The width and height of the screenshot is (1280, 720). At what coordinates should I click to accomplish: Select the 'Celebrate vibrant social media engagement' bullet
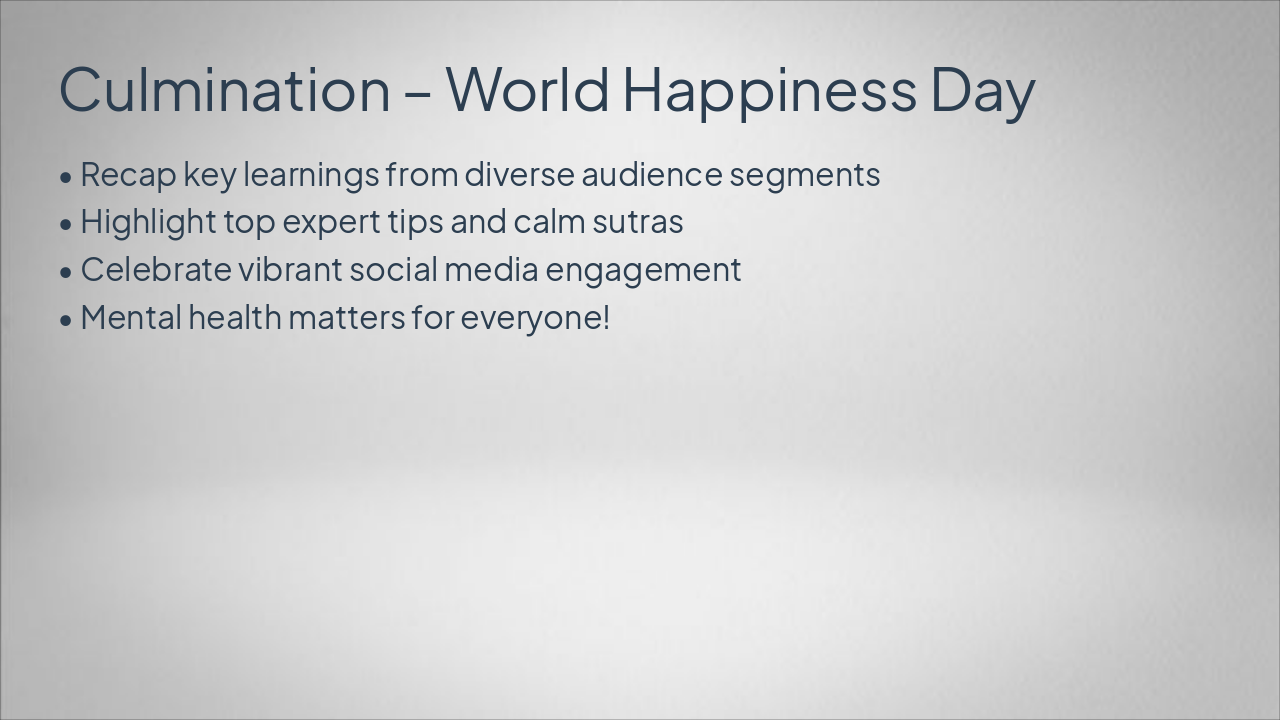tap(410, 270)
